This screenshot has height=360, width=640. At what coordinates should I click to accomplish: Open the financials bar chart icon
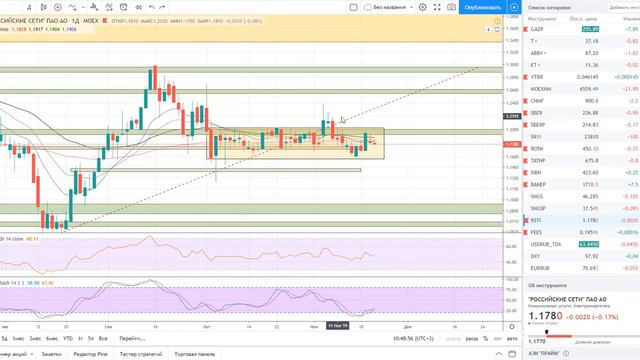(x=94, y=7)
